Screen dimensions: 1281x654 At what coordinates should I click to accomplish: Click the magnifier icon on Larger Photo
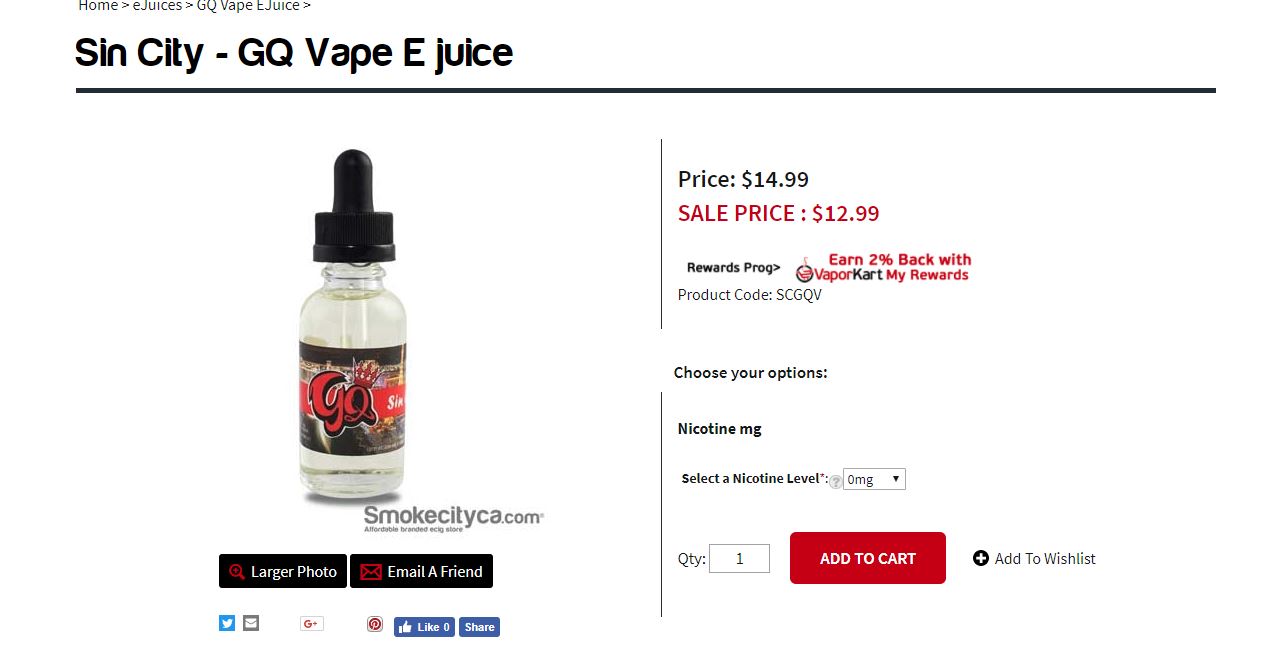click(x=237, y=572)
